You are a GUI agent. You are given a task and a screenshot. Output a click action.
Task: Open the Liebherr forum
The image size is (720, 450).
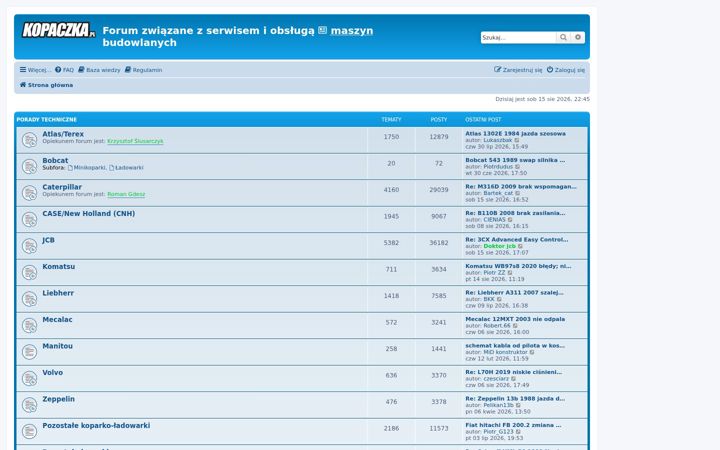(58, 293)
